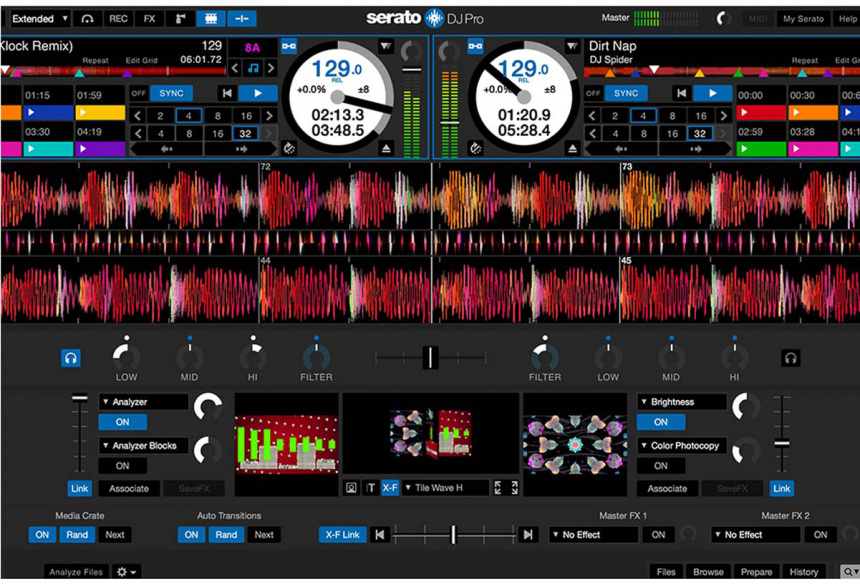Toggle the Analyzer effect ON switch
The width and height of the screenshot is (860, 584).
point(122,422)
